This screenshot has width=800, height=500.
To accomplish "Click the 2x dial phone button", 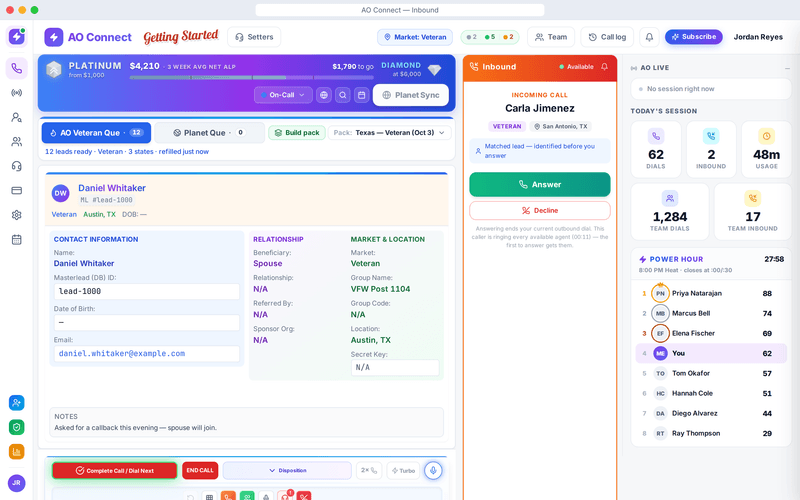I will [x=368, y=470].
